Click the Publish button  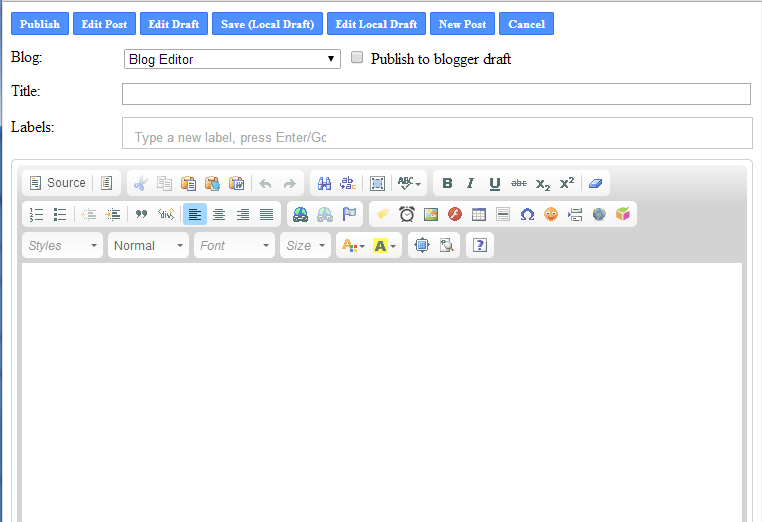(39, 24)
